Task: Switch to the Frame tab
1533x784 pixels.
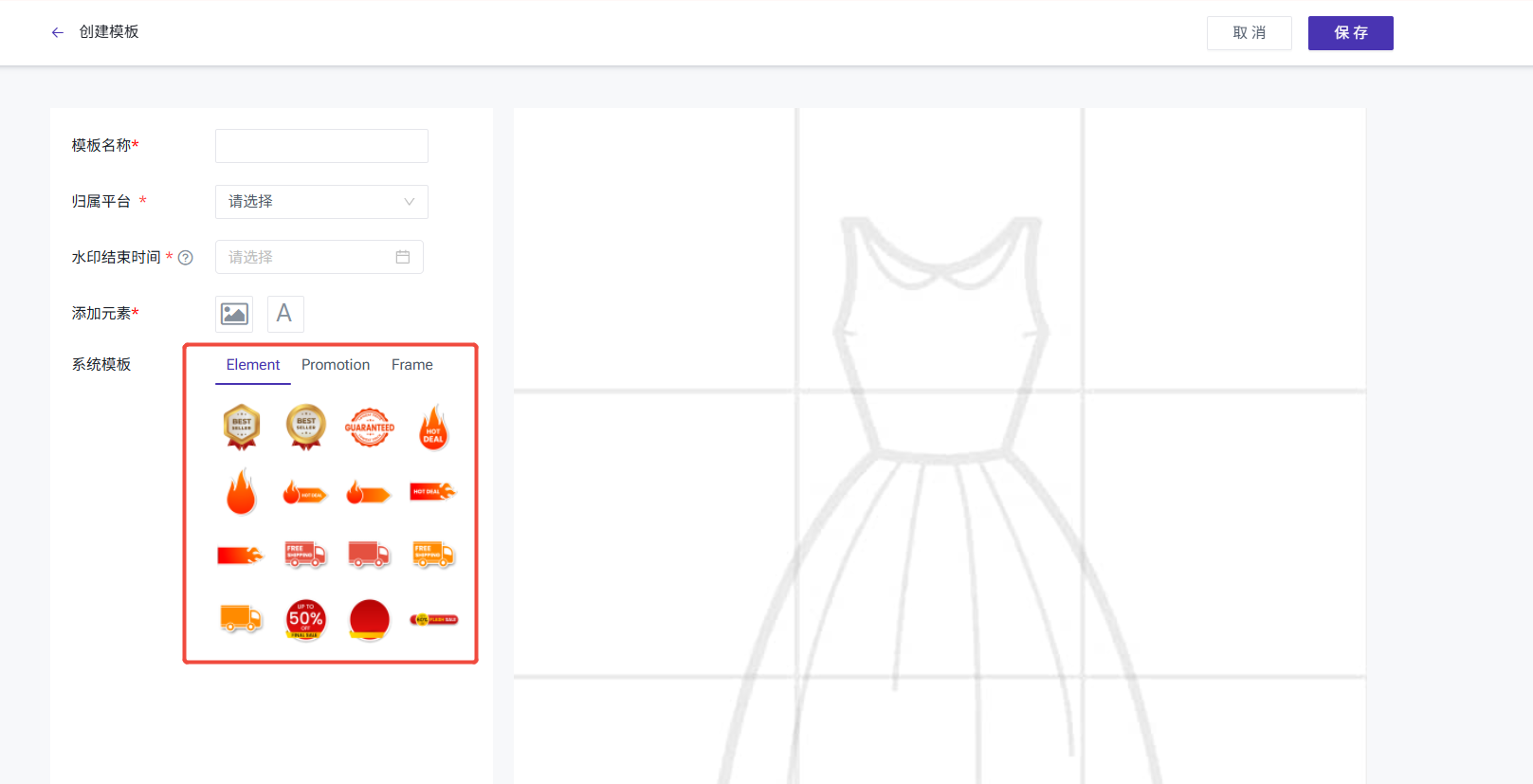Action: click(411, 365)
